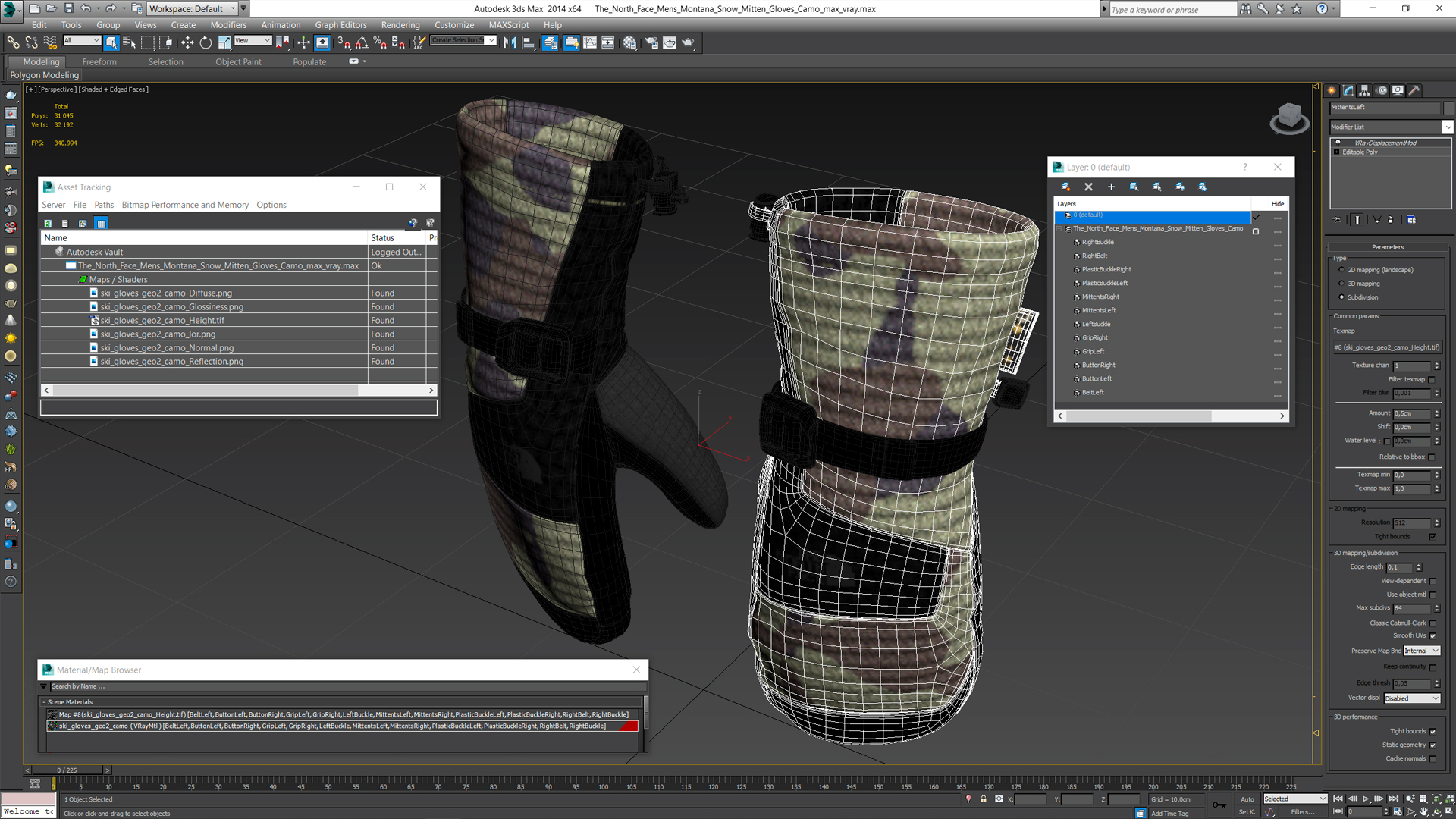
Task: Switch to the Hierarchy command panel
Action: [x=1365, y=90]
